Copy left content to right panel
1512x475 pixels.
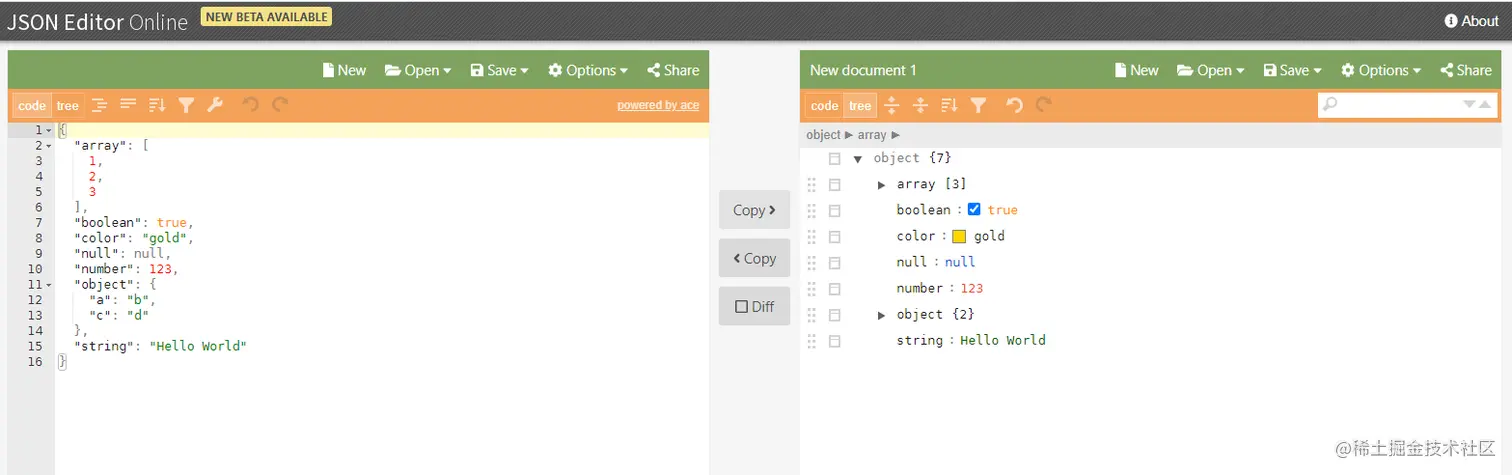pos(755,210)
